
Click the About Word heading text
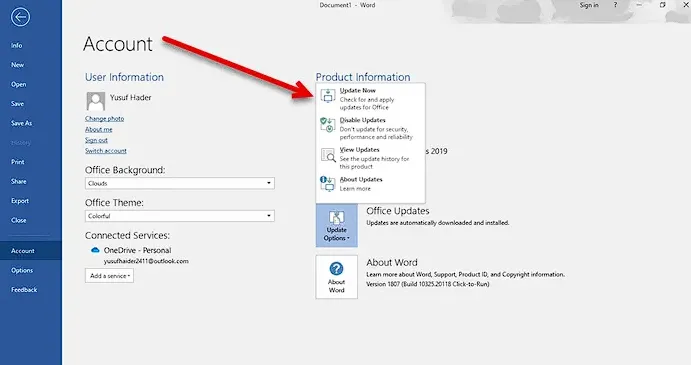[392, 262]
